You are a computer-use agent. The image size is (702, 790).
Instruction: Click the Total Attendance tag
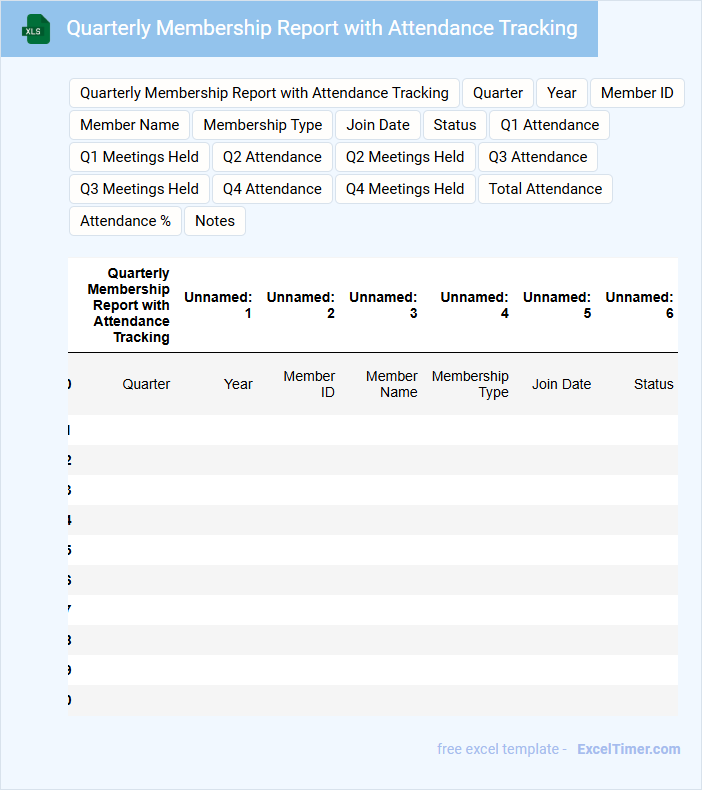click(x=545, y=189)
